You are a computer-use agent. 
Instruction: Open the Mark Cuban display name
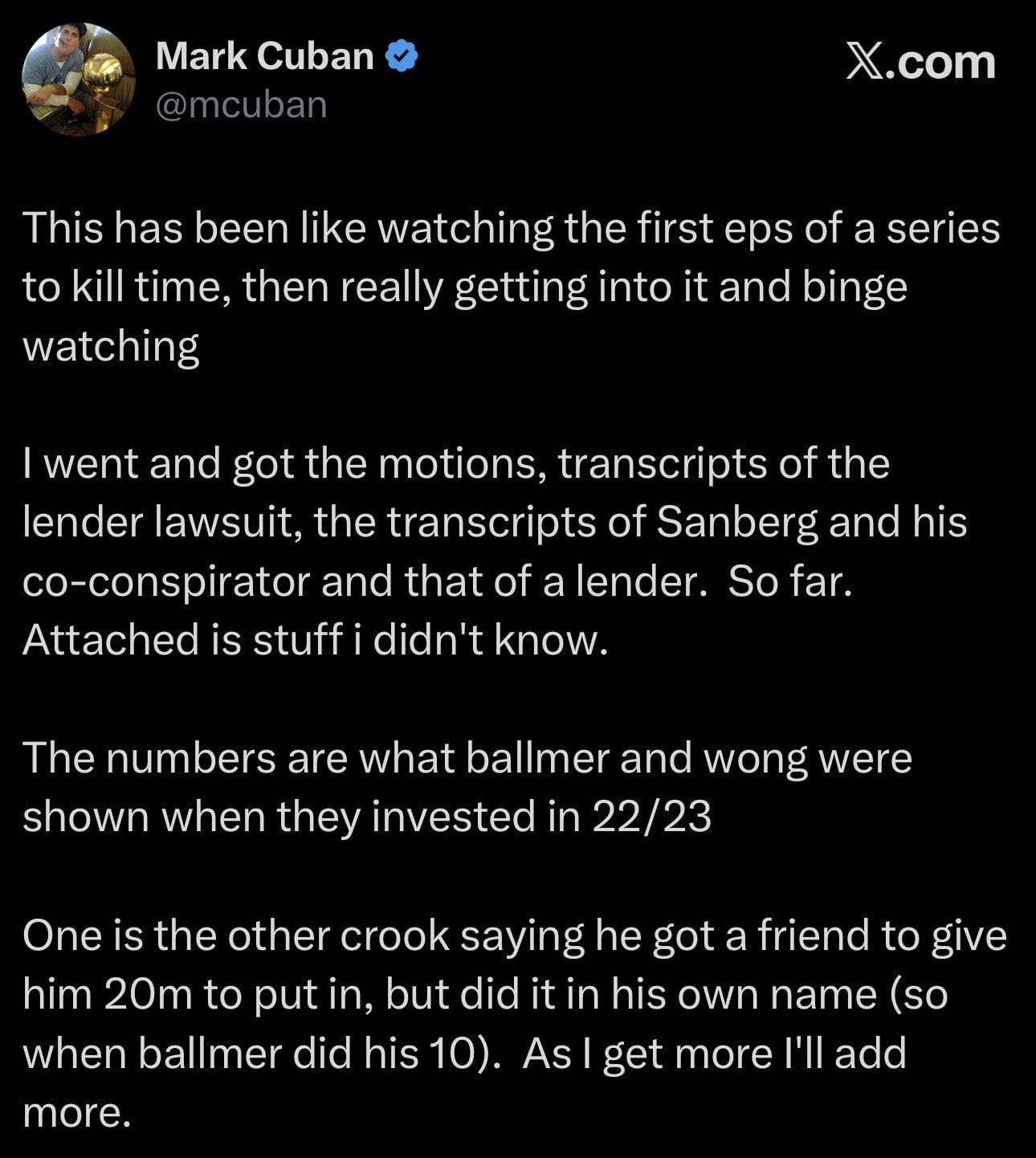[x=264, y=57]
